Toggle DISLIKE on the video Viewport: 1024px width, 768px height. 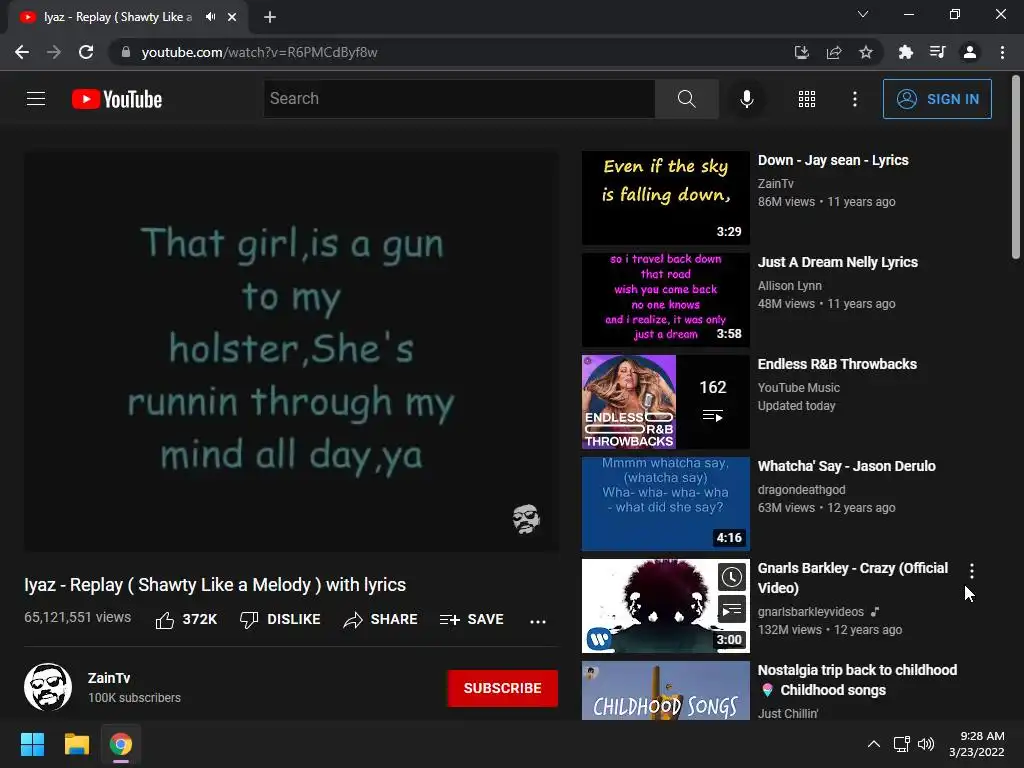click(x=280, y=619)
